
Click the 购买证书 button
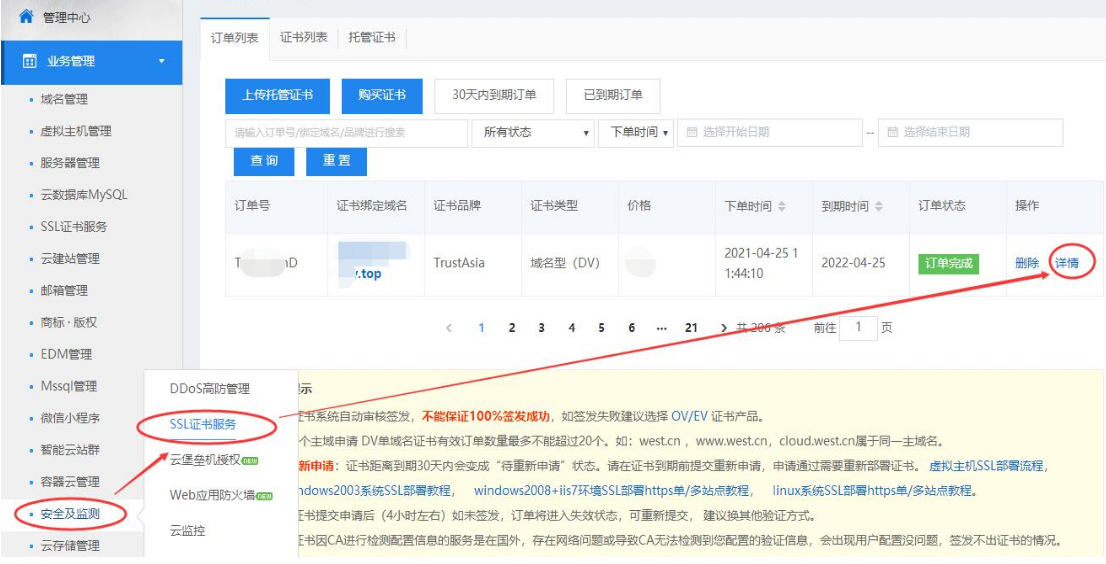click(382, 95)
